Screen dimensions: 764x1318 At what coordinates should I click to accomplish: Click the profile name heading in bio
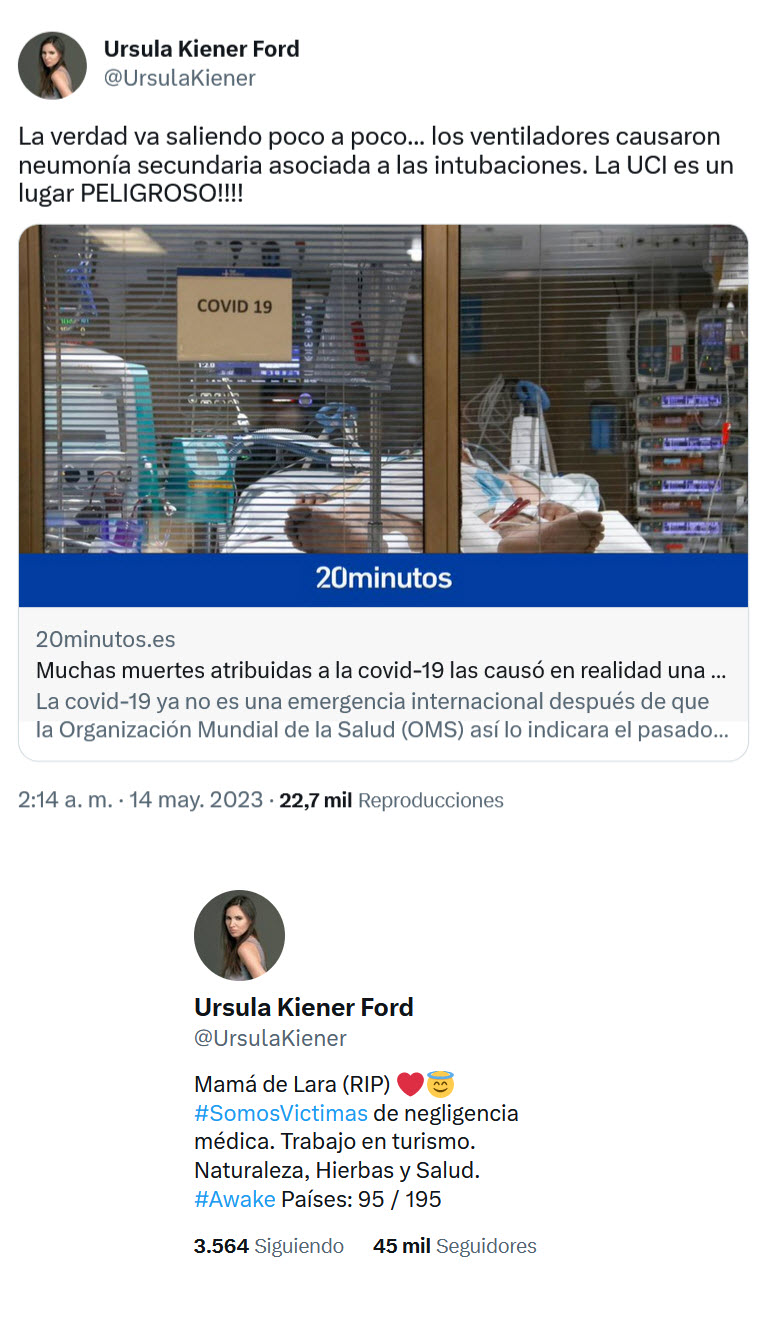point(304,1007)
